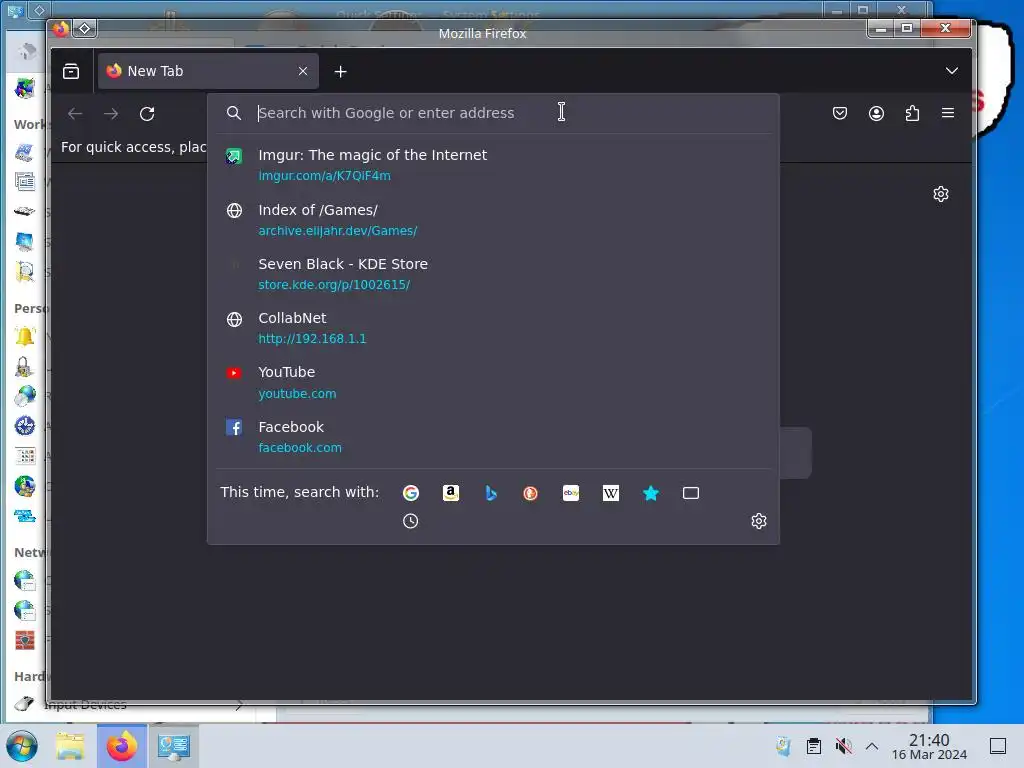Open Save to Pocket icon
The height and width of the screenshot is (768, 1024).
pos(840,113)
